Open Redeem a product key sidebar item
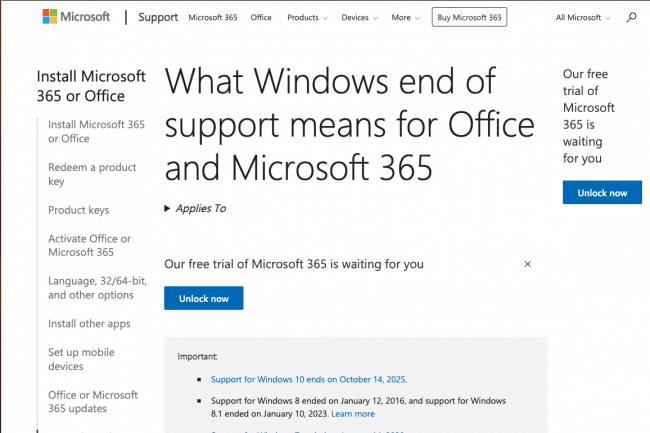The height and width of the screenshot is (433, 650). [x=92, y=174]
